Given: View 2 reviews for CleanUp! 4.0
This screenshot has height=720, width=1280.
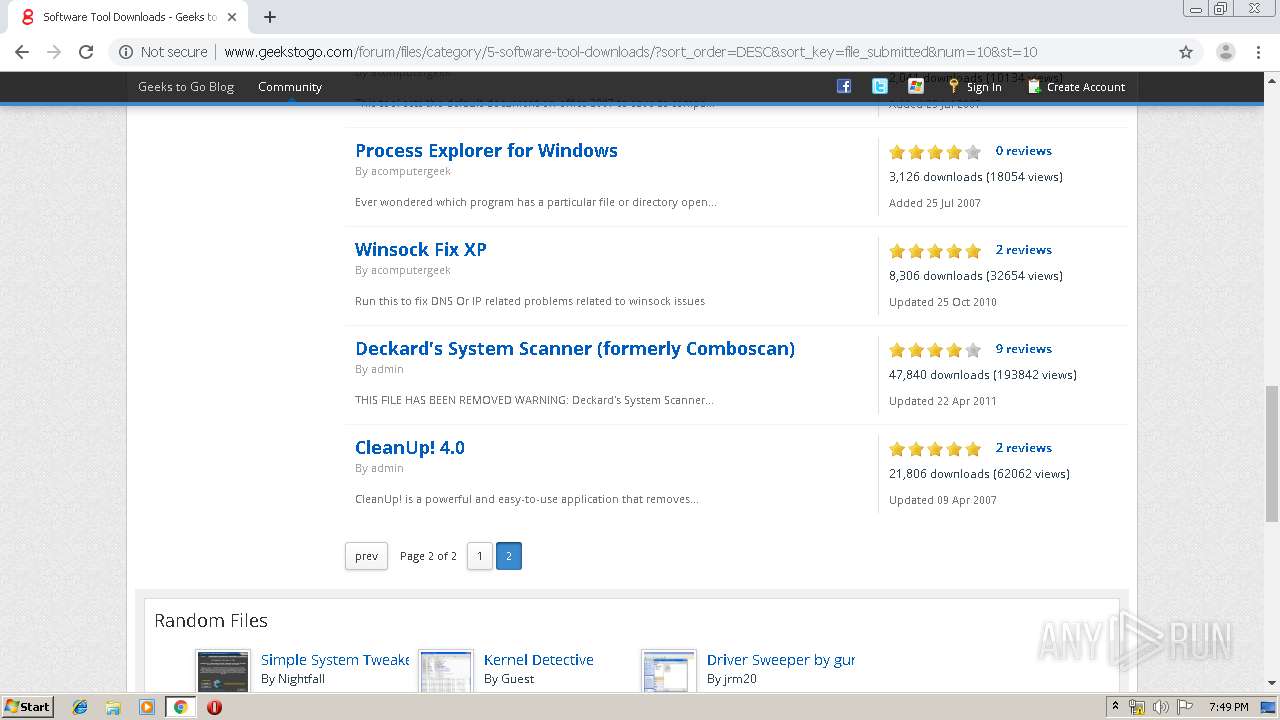Looking at the screenshot, I should [1023, 448].
